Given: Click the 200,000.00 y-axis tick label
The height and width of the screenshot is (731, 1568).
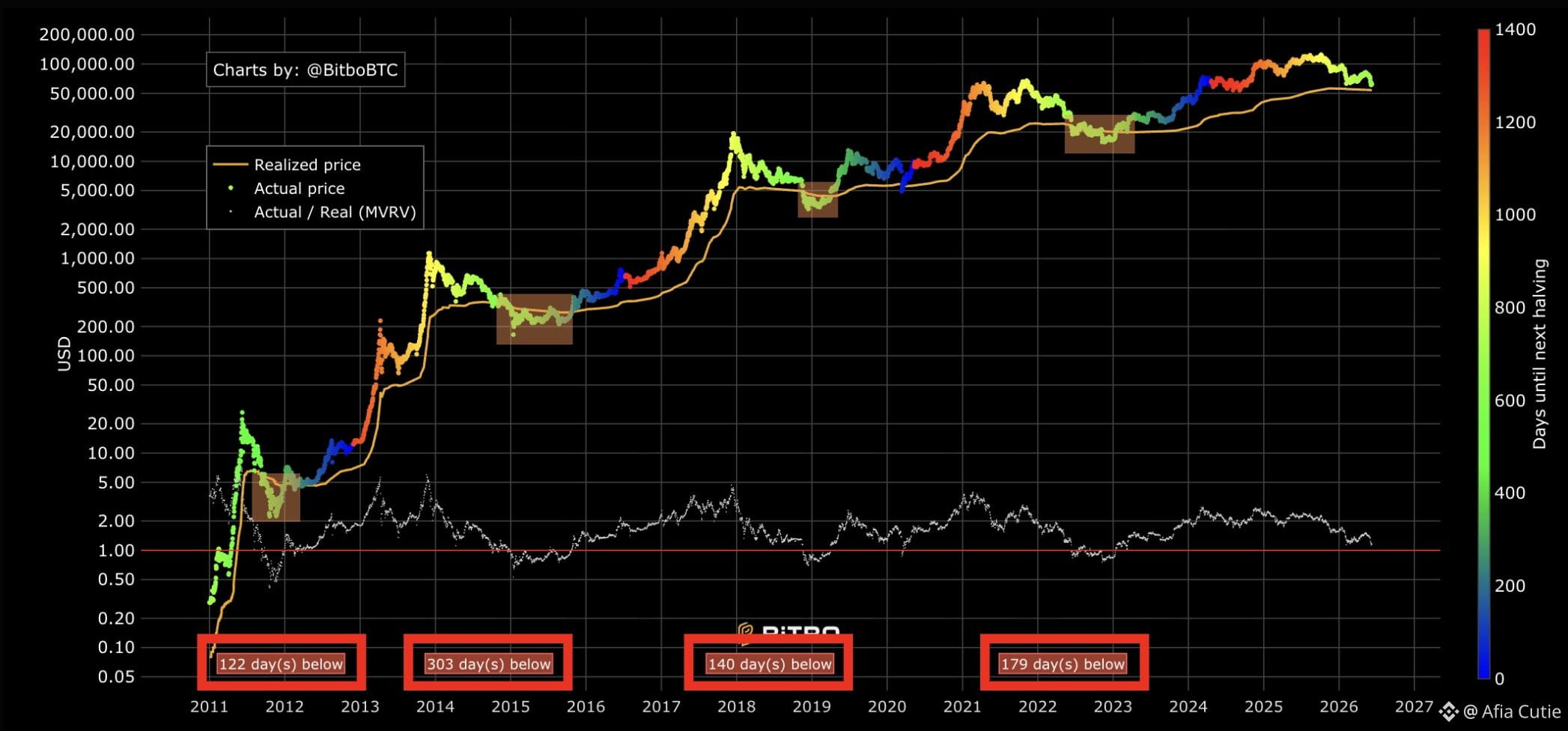Looking at the screenshot, I should [87, 34].
